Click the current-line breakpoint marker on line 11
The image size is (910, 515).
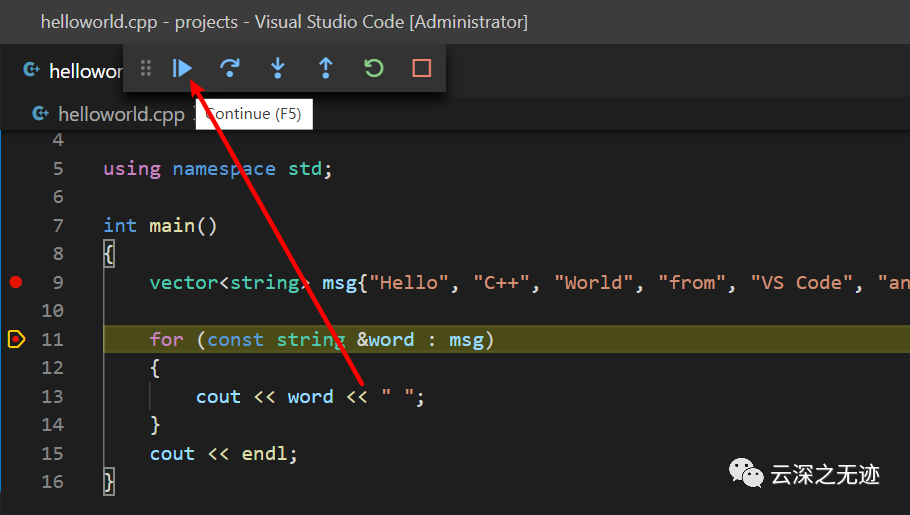16,339
